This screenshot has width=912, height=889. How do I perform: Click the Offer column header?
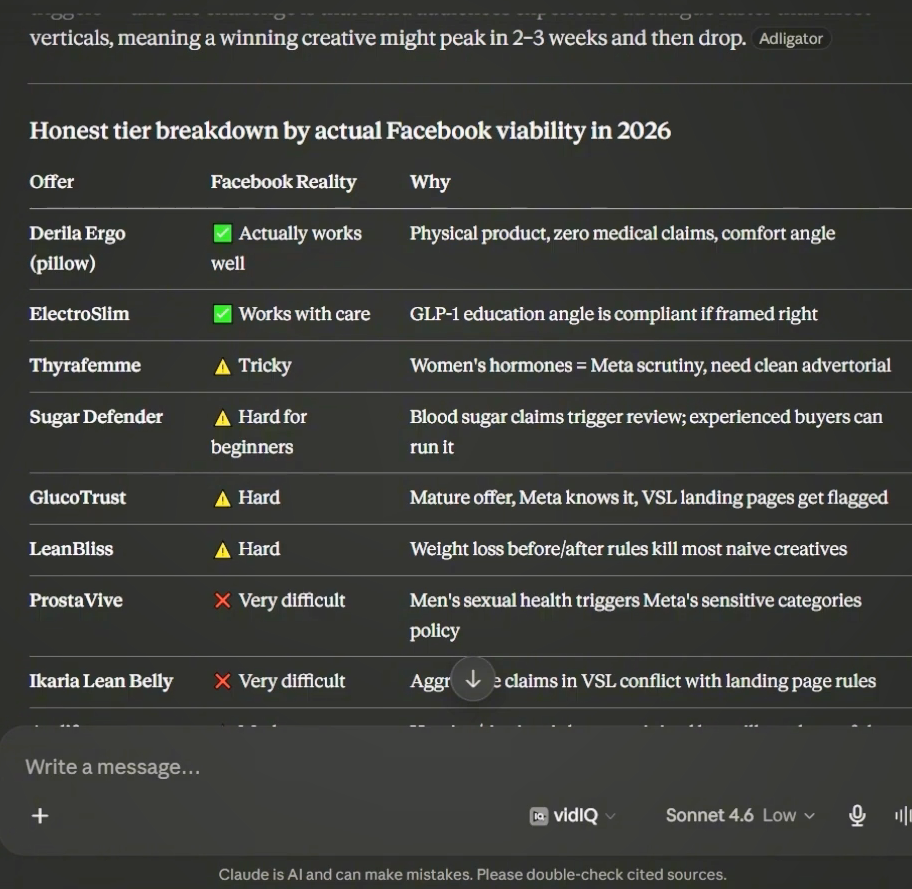(x=52, y=182)
